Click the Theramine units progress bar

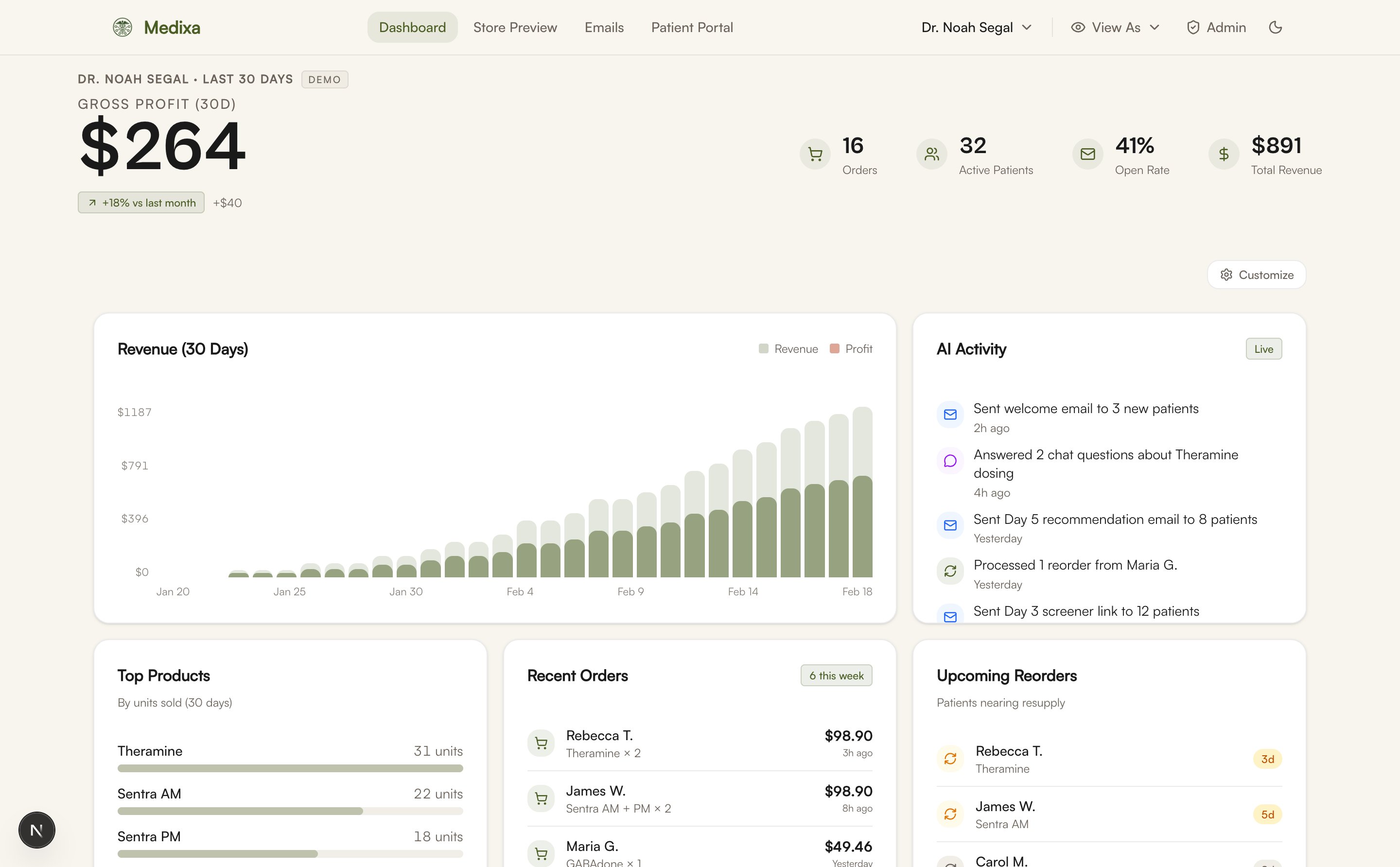click(290, 768)
